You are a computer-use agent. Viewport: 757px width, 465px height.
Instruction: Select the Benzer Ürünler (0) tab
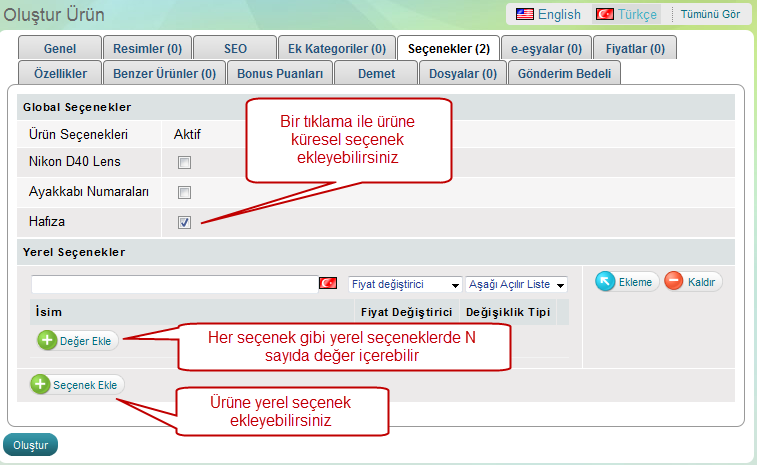164,73
